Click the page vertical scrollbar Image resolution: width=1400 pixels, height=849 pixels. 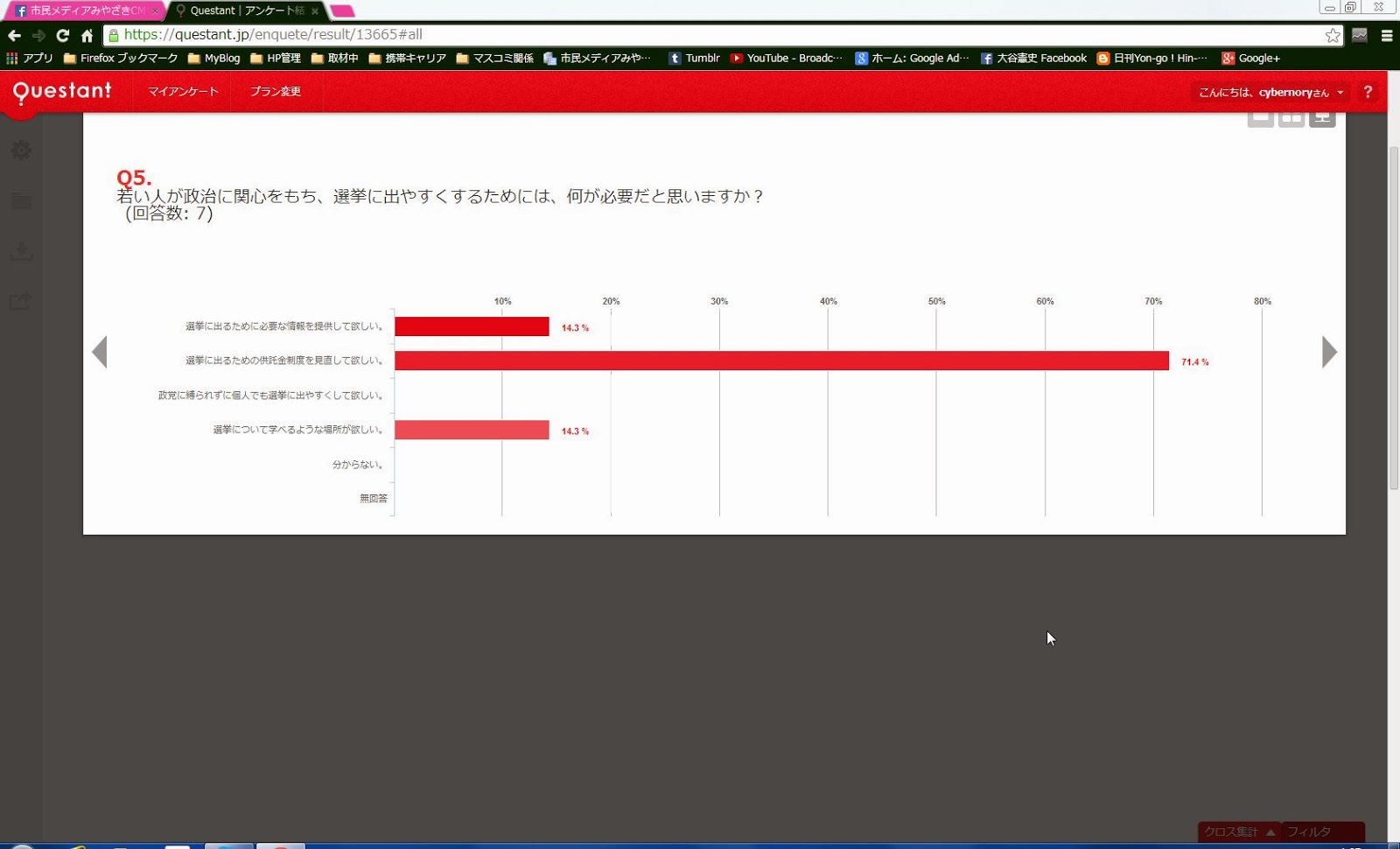pos(1394,317)
